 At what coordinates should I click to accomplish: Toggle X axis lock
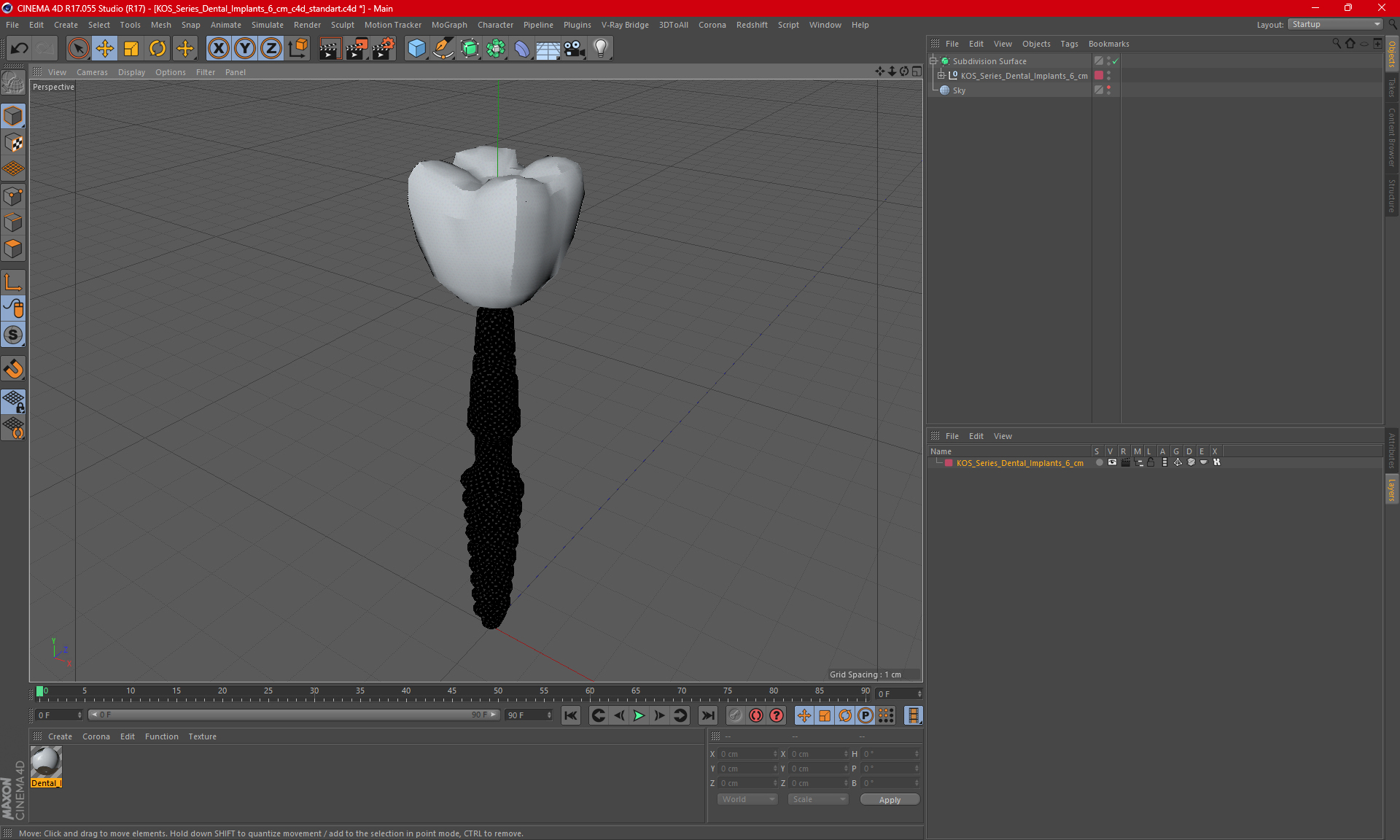point(218,49)
